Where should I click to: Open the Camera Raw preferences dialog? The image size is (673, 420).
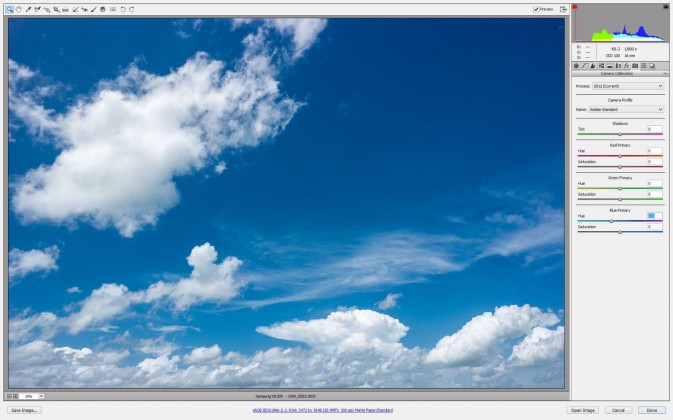113,9
